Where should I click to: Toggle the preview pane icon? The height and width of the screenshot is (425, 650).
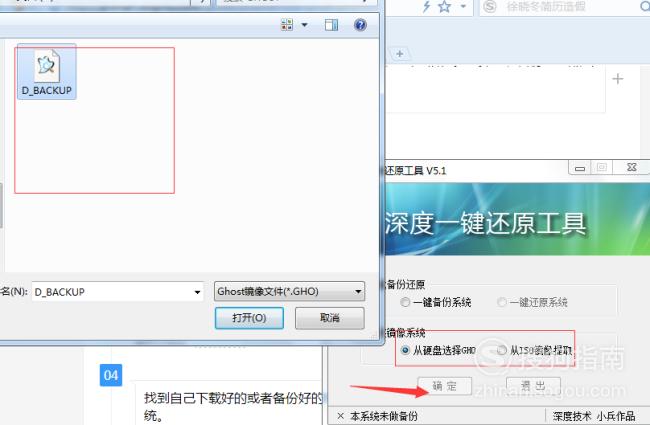[331, 25]
